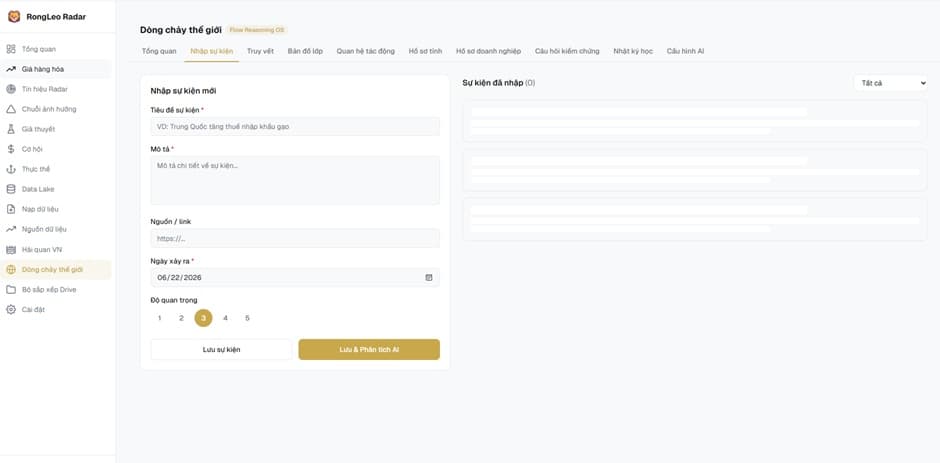Screen dimensions: 940x463
Task: Set importance level to 1
Action: click(x=159, y=318)
